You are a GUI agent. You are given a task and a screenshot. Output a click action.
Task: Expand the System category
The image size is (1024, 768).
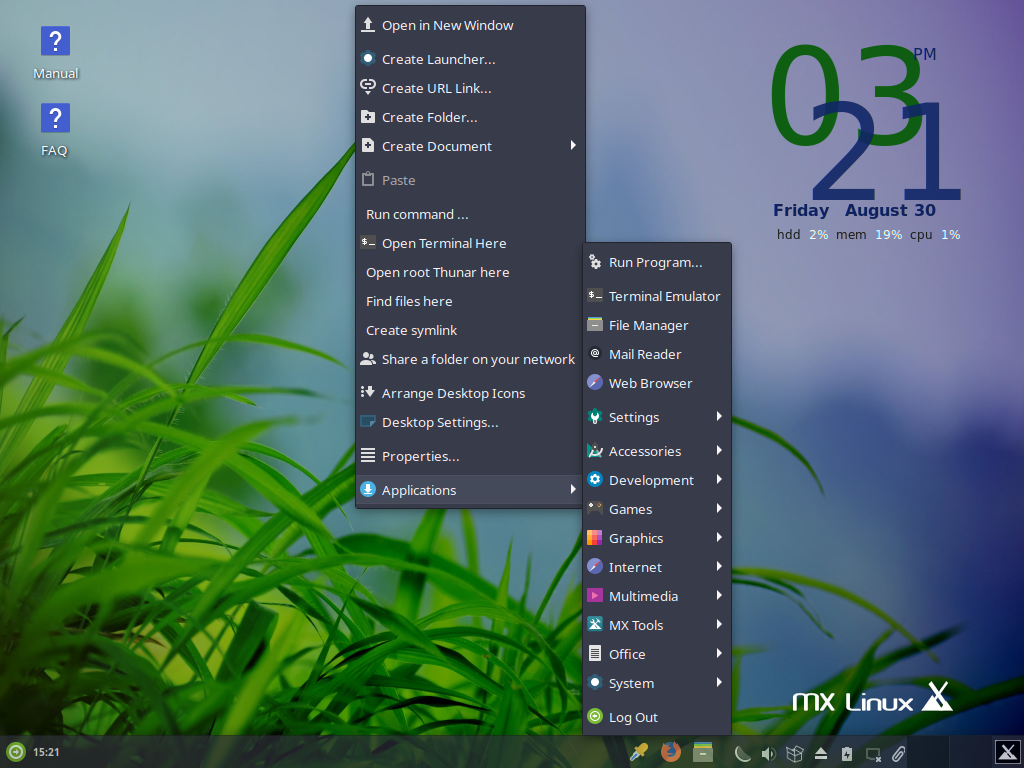pyautogui.click(x=657, y=683)
